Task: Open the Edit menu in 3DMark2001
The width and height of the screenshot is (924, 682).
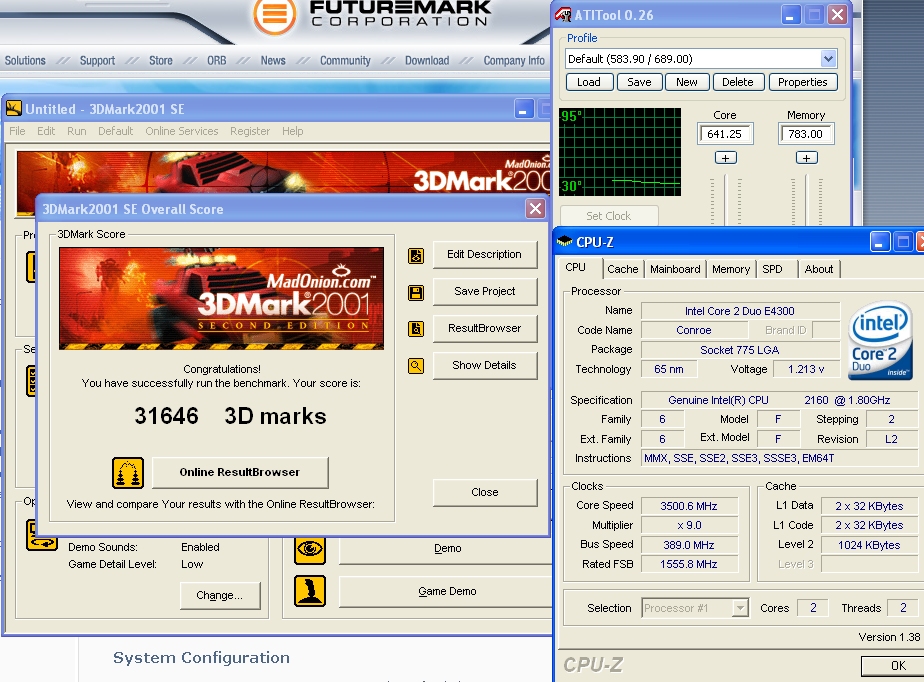Action: pos(46,131)
